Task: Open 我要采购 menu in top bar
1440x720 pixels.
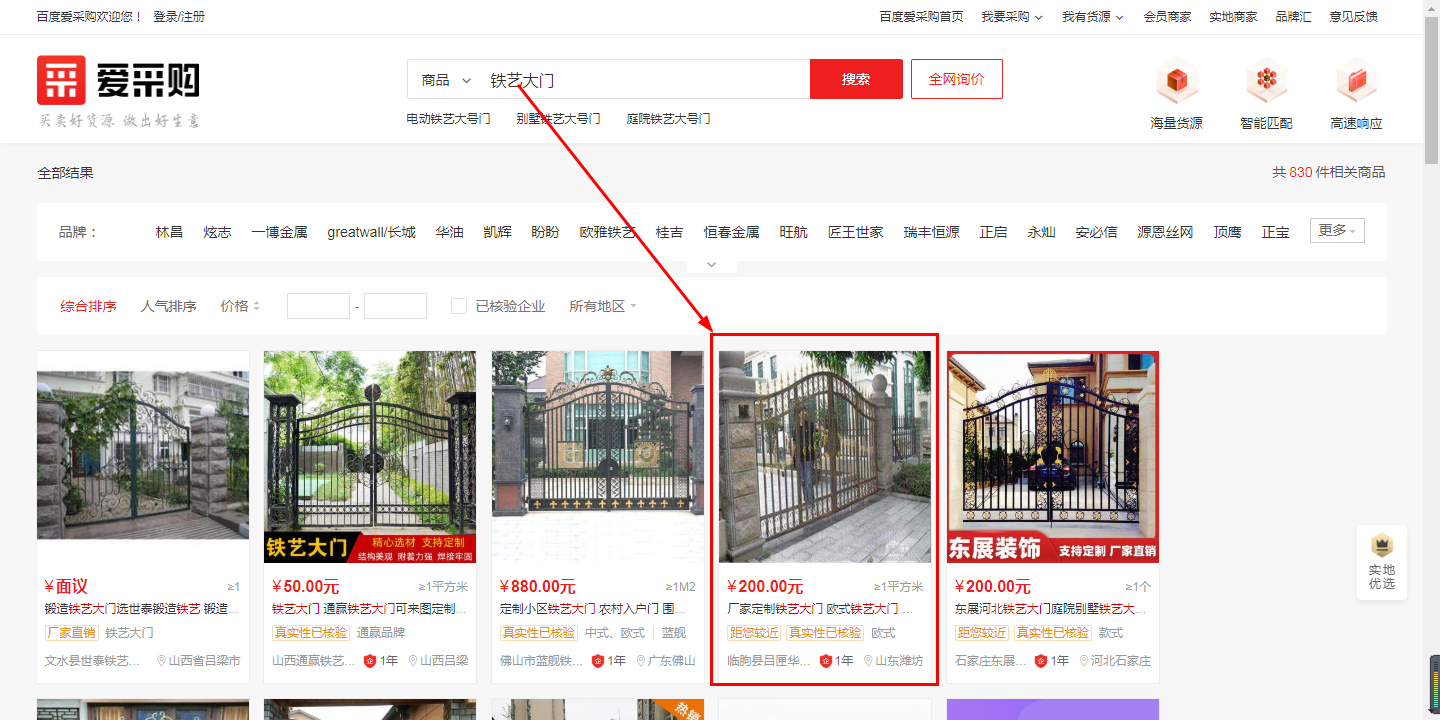Action: [x=1011, y=17]
